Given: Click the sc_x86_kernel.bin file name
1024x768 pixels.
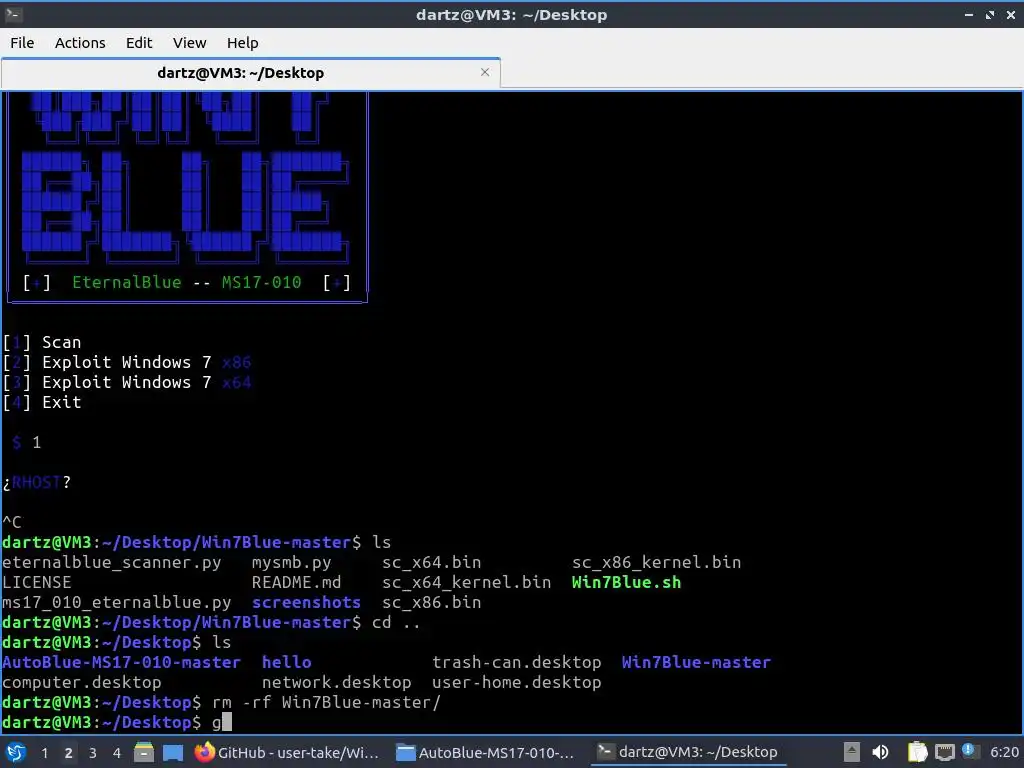Looking at the screenshot, I should [656, 562].
